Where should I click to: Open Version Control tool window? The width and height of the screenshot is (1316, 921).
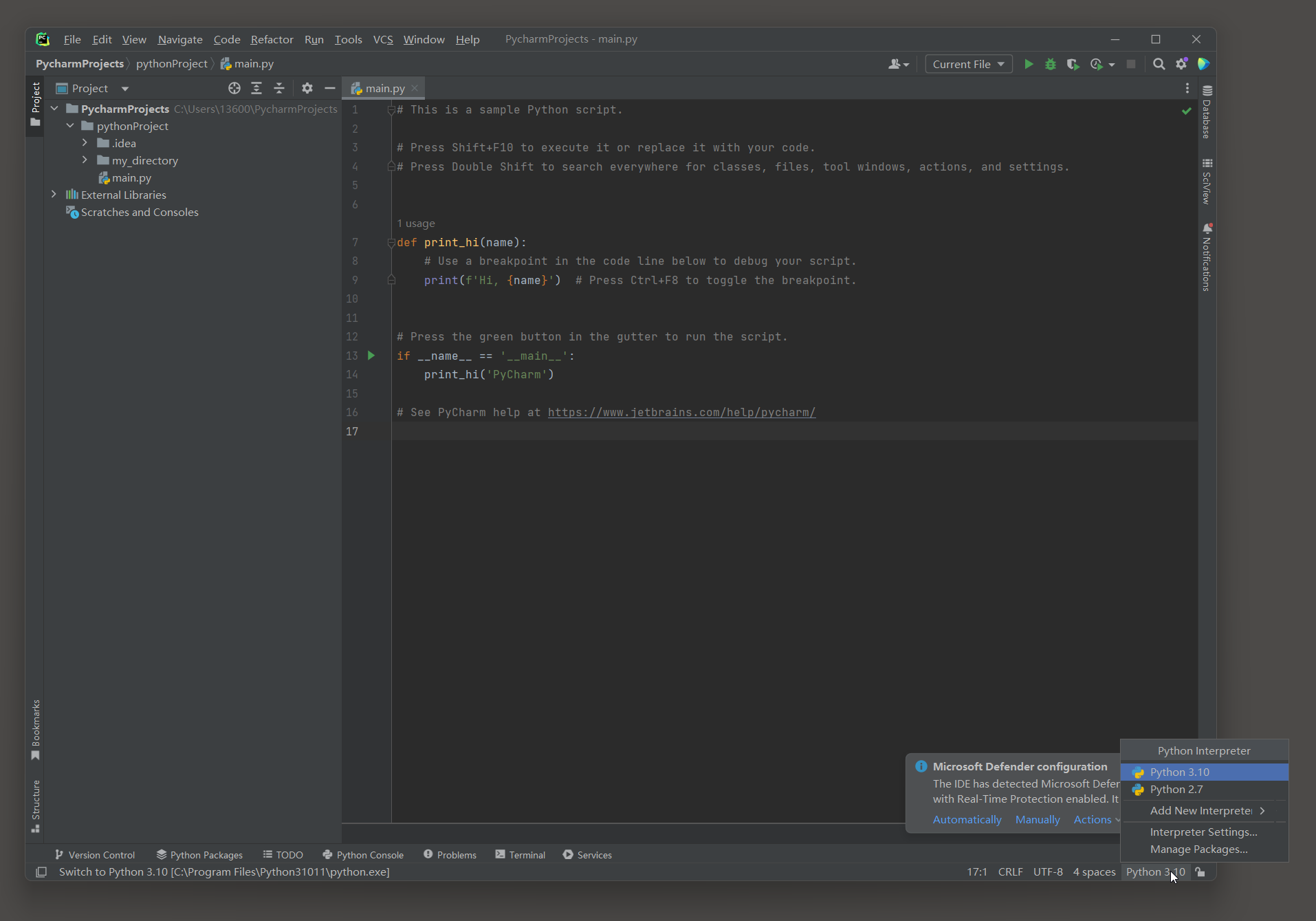click(x=95, y=855)
